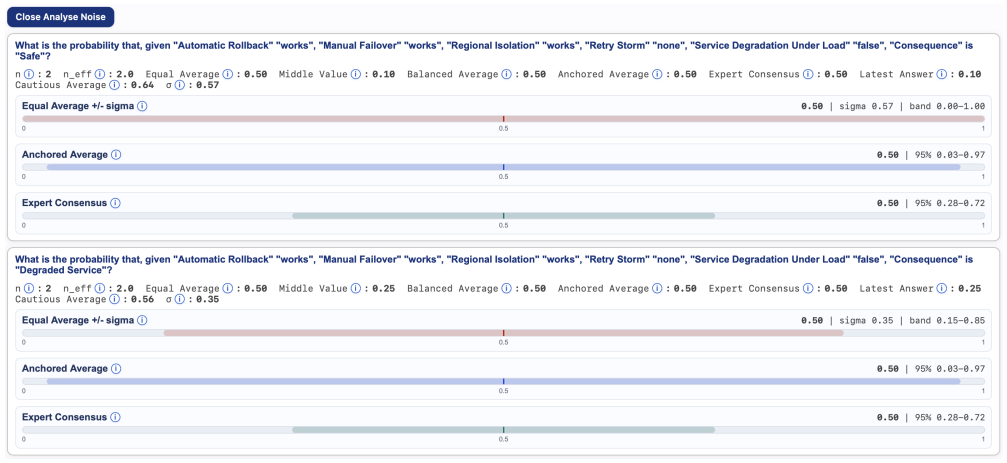
Task: Click the n_eff value 2.0 in the Safe card
Action: (125, 74)
